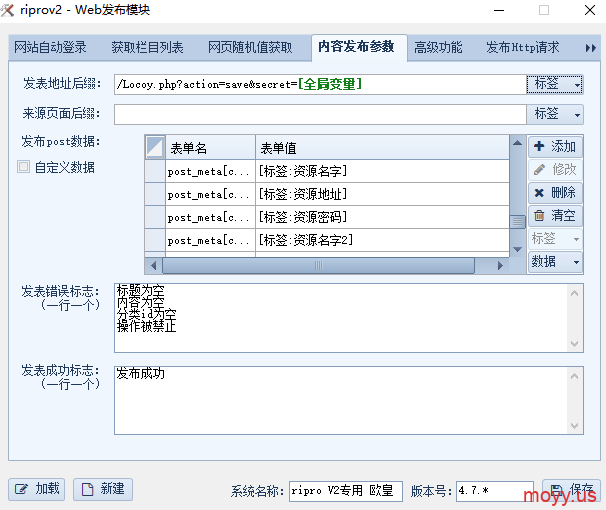Click the 清空 trash button
Viewport: 606px width, 510px height.
pyautogui.click(x=555, y=216)
